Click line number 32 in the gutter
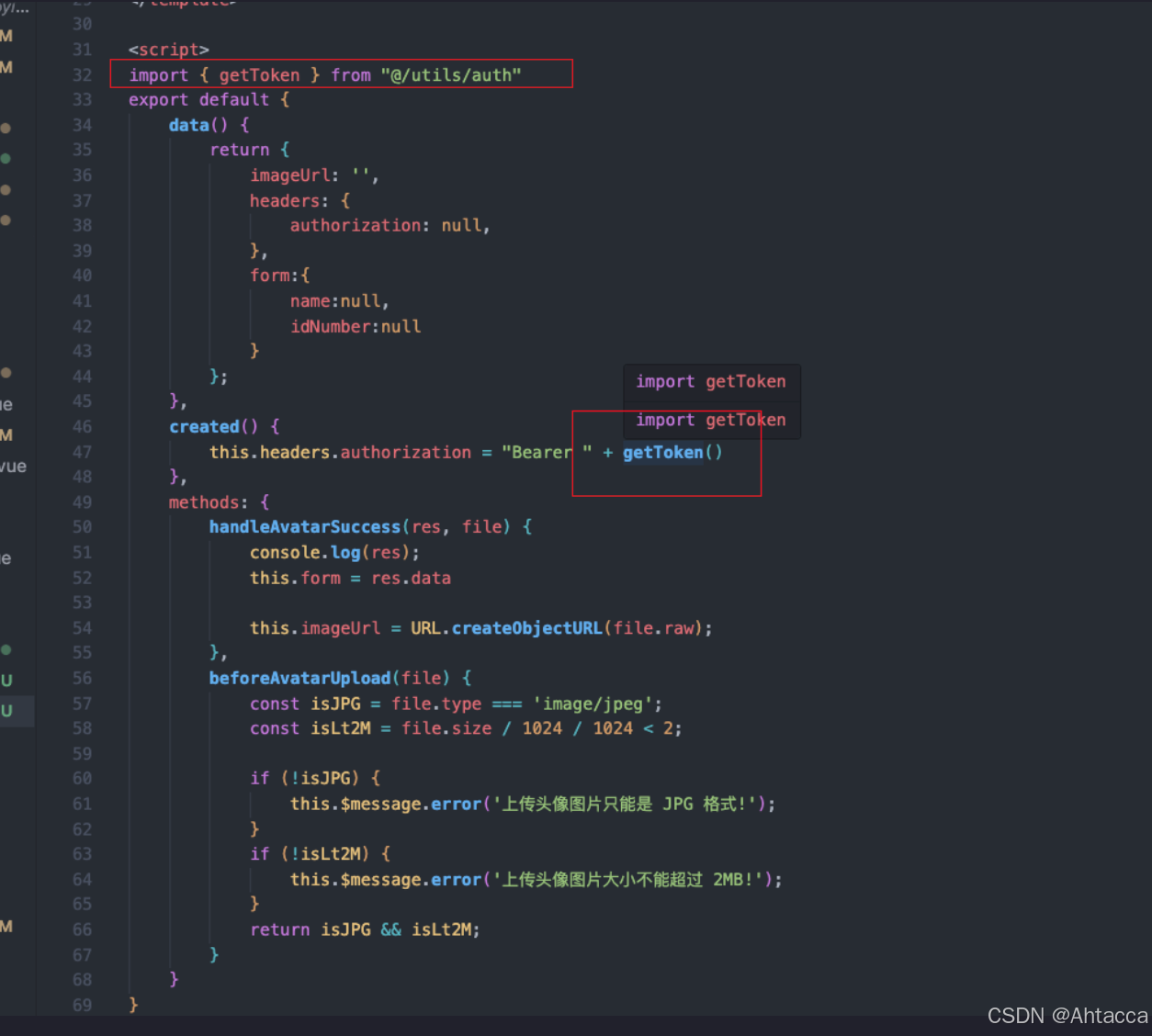Screen dimensions: 1152x1036 point(83,75)
